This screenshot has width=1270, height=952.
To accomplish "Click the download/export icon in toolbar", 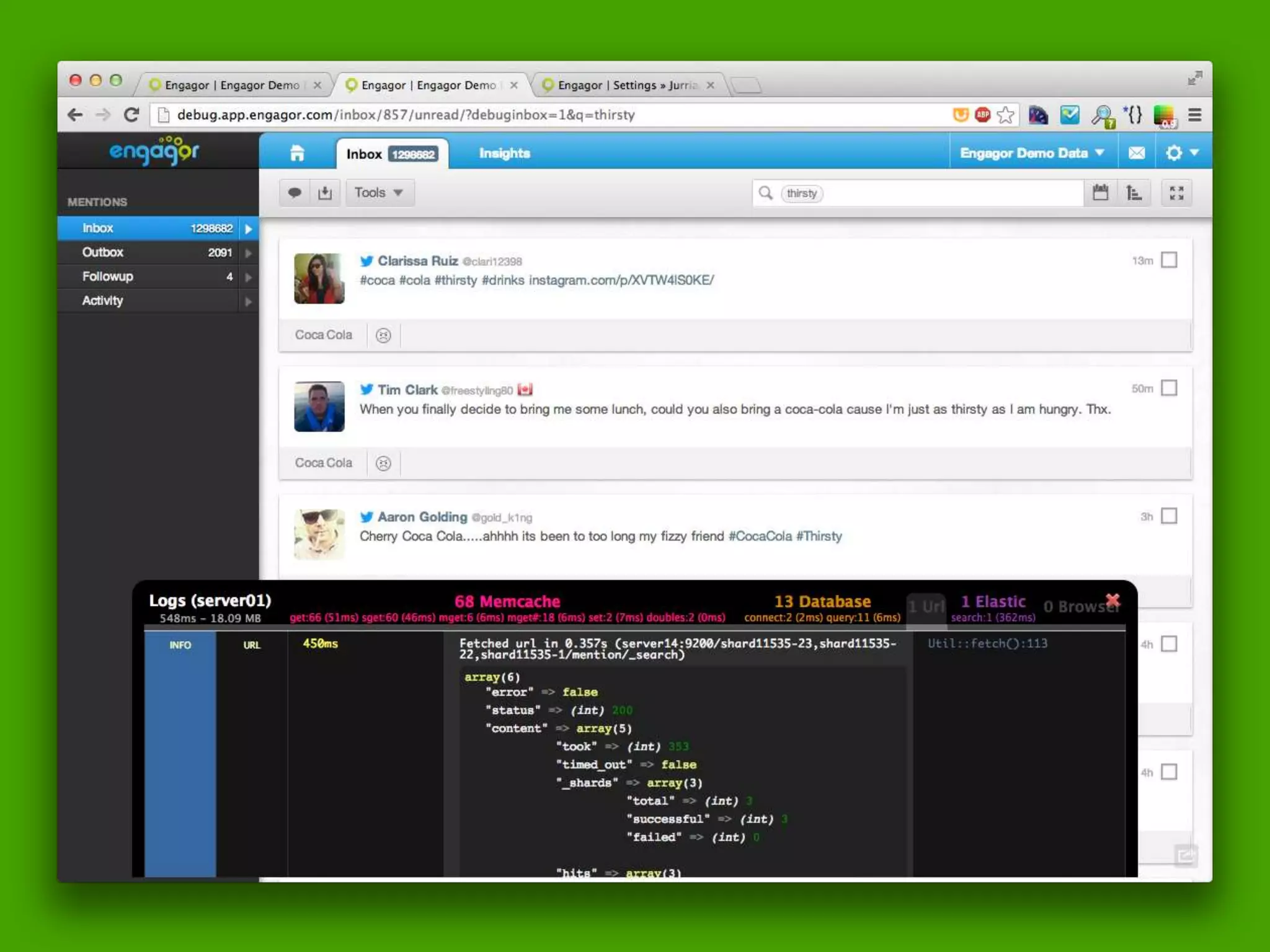I will pyautogui.click(x=325, y=193).
